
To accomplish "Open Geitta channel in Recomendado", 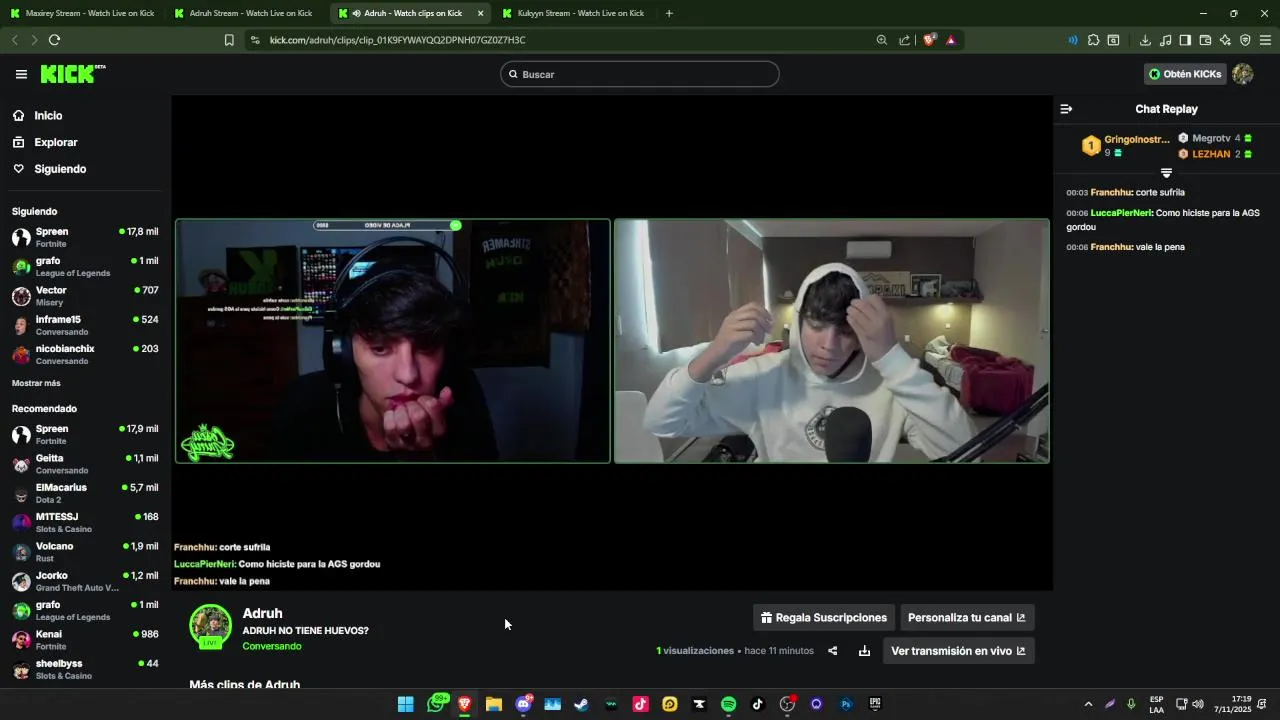I will coord(85,464).
